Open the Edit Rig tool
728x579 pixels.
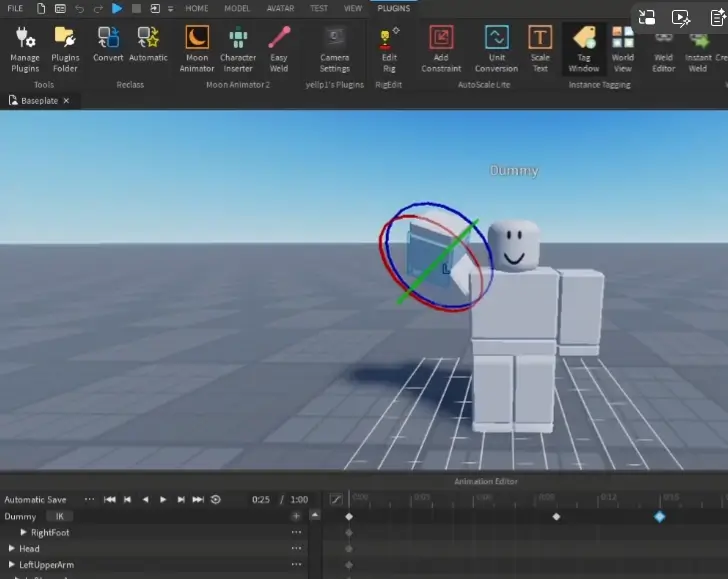click(389, 49)
